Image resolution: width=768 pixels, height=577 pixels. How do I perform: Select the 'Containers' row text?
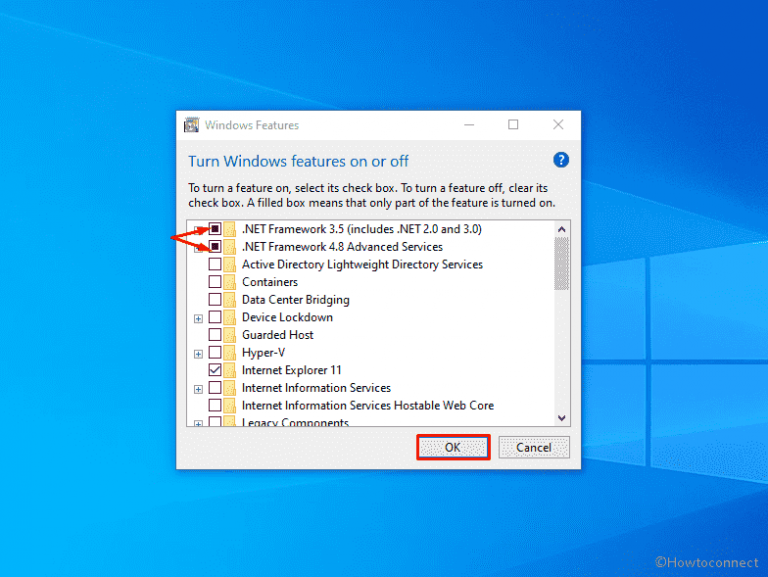(x=269, y=282)
